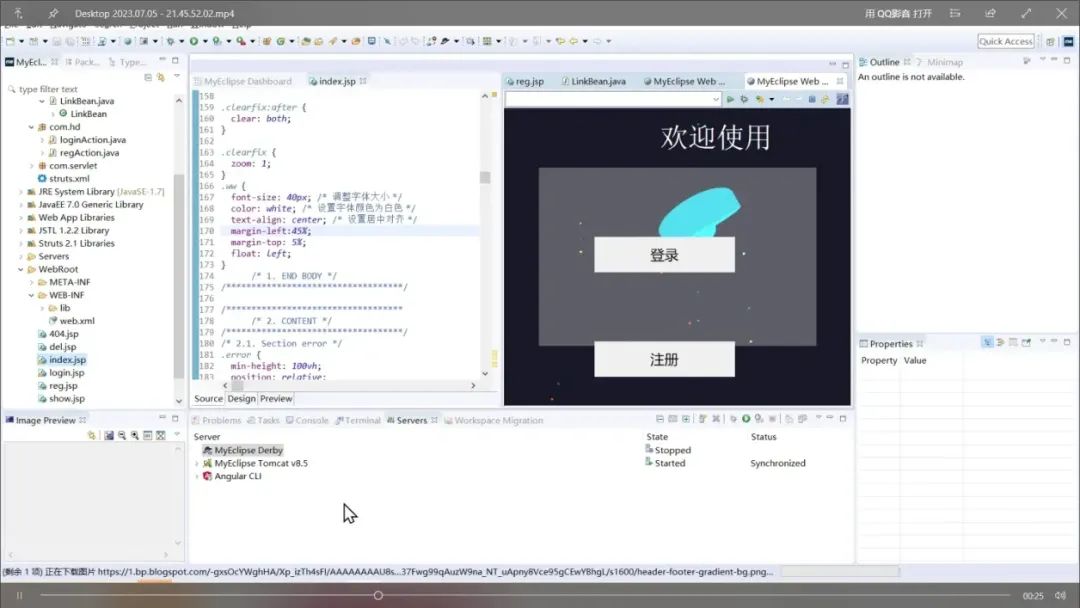Collapse the com.hd package

pyautogui.click(x=31, y=127)
